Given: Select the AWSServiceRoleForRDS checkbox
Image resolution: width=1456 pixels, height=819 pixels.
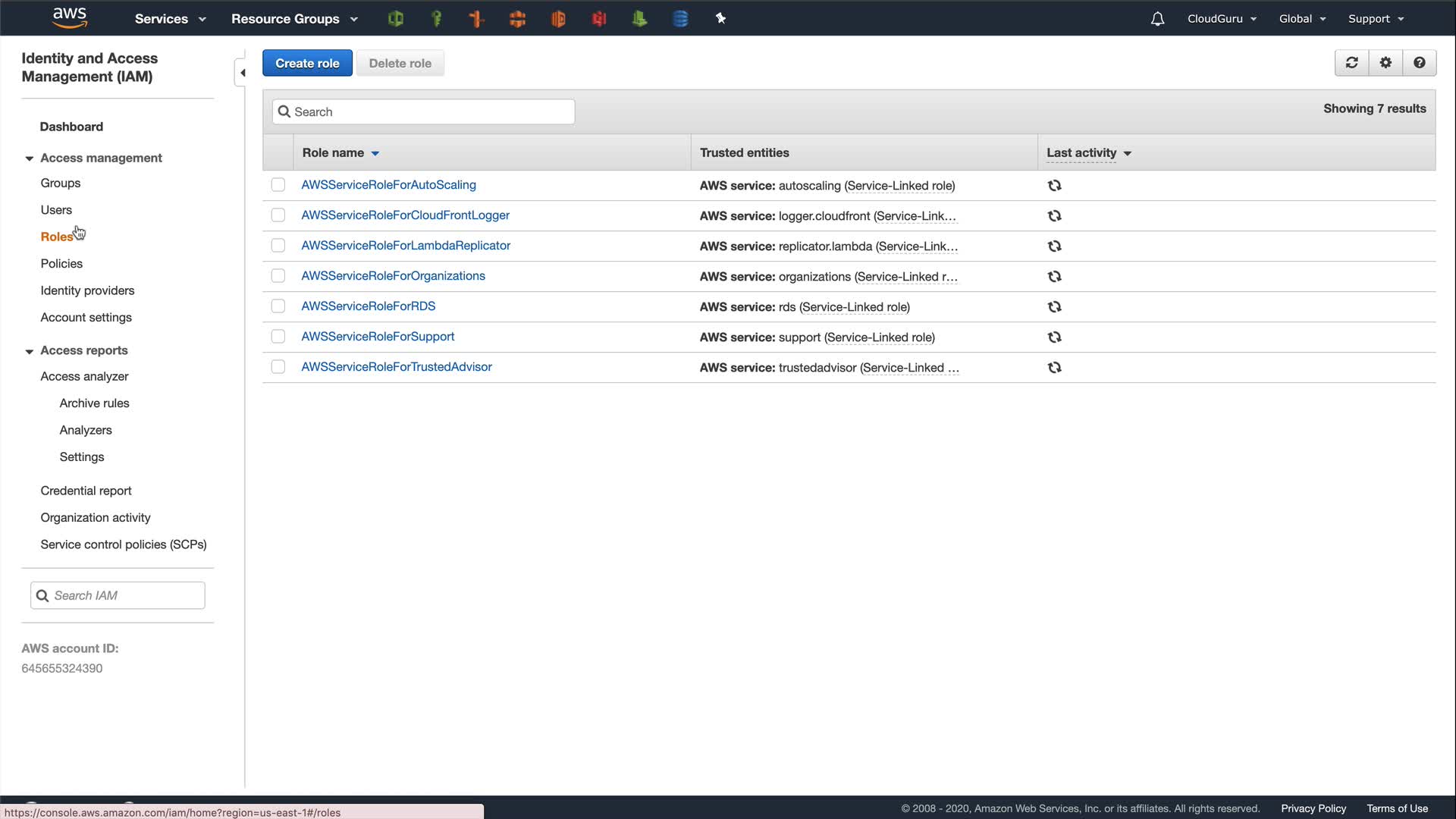Looking at the screenshot, I should coord(278,306).
